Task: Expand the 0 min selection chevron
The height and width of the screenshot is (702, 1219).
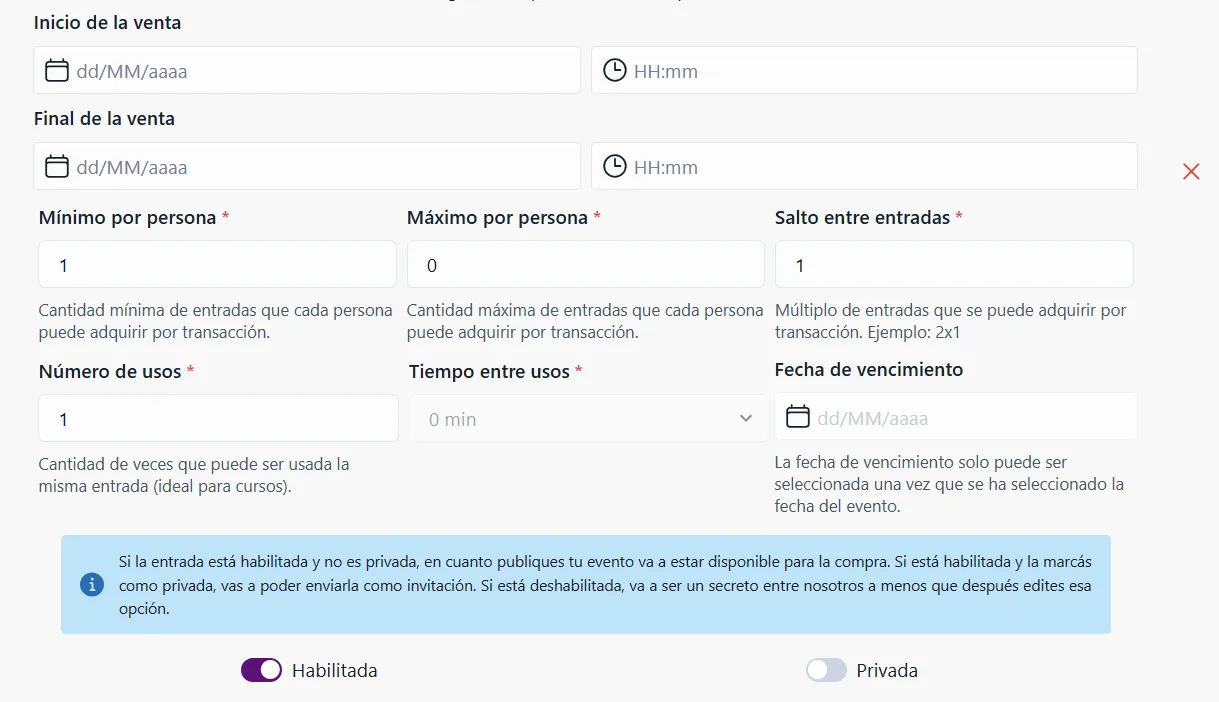Action: pyautogui.click(x=747, y=418)
